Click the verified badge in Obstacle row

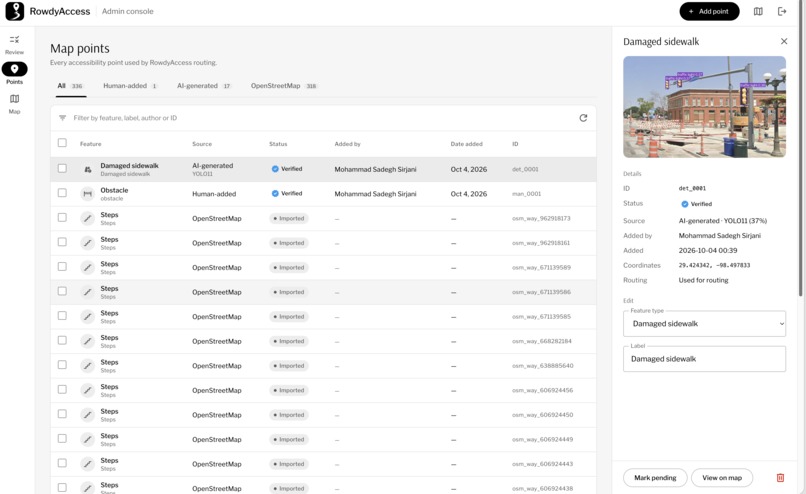287,194
